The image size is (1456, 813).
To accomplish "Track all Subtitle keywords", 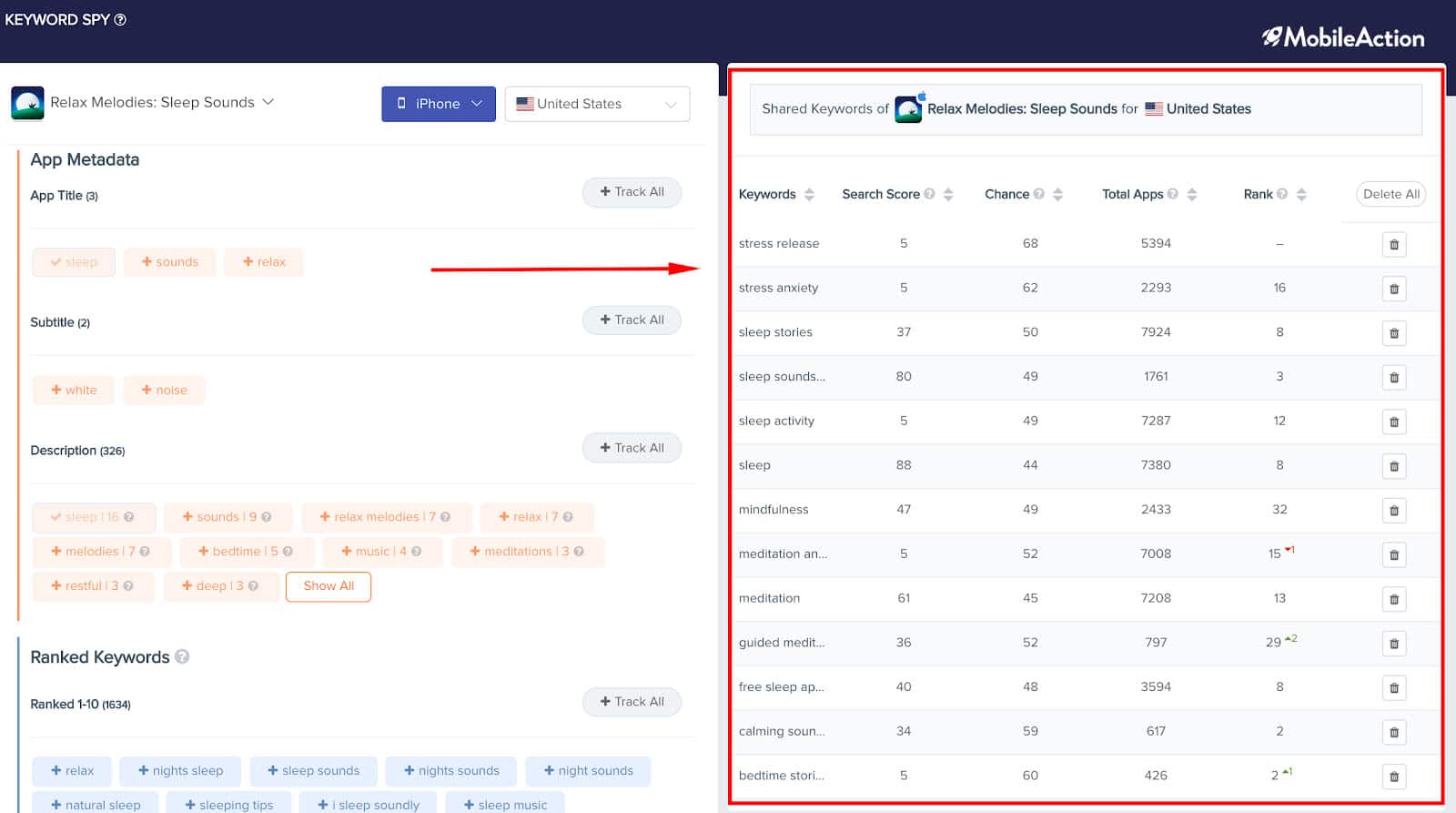I will pos(632,320).
